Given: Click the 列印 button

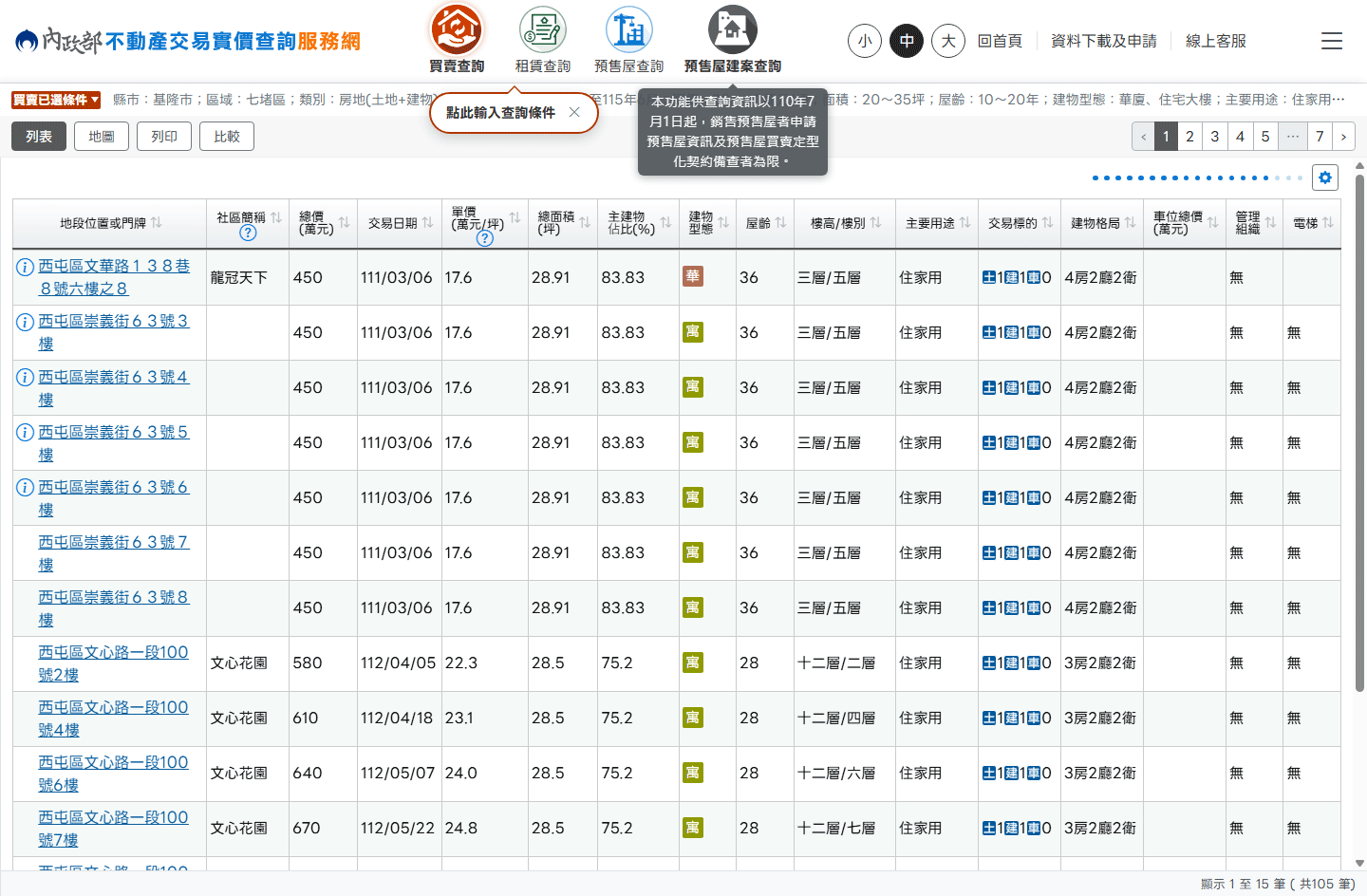Looking at the screenshot, I should click(x=164, y=137).
